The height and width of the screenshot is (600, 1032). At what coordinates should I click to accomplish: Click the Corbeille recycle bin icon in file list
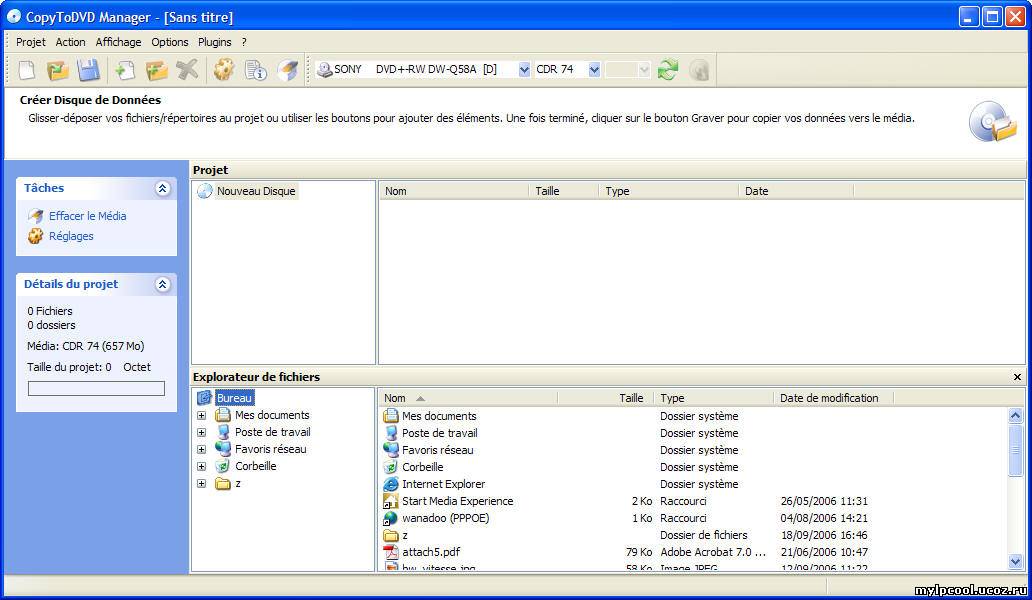pos(391,467)
